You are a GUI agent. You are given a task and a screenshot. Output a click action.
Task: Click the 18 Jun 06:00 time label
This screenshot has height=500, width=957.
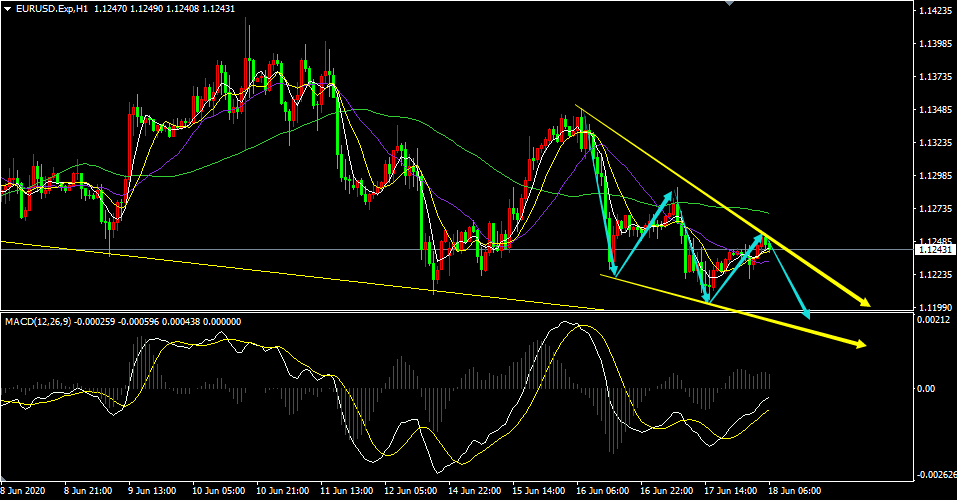point(797,492)
